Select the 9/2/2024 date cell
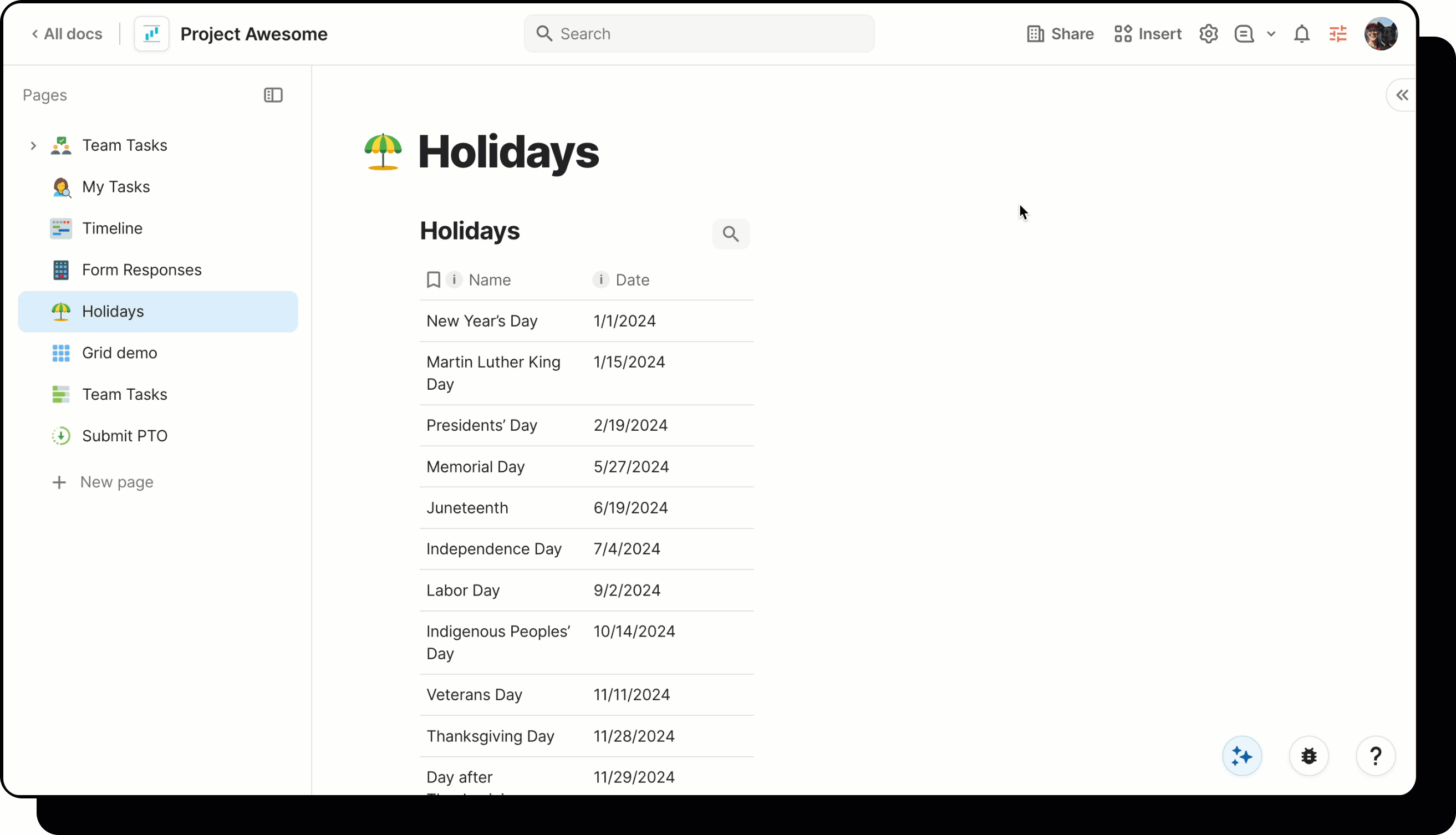Viewport: 1456px width, 835px height. pos(670,590)
